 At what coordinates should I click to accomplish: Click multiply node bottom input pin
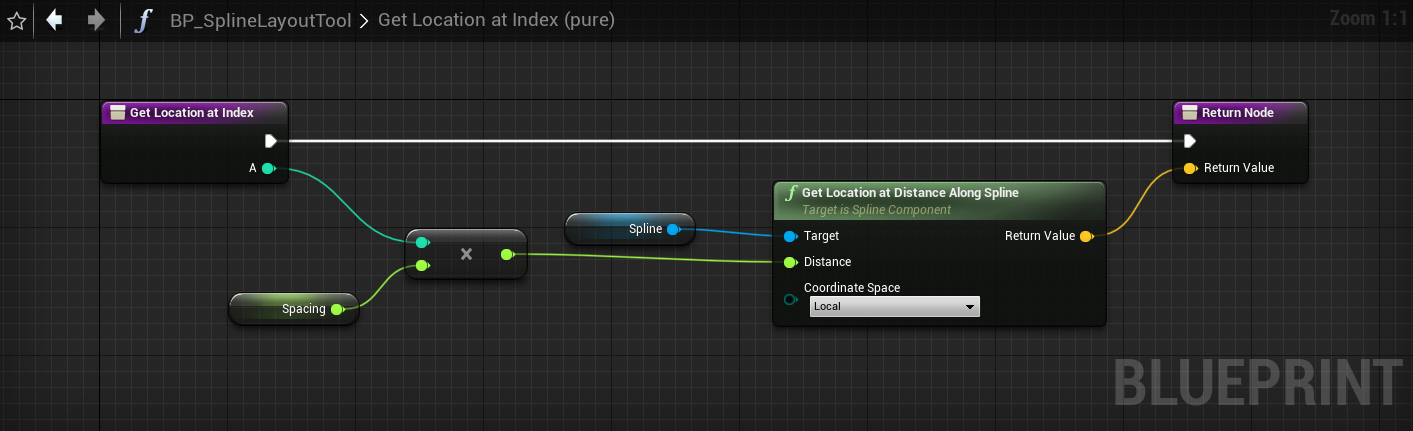click(x=422, y=265)
